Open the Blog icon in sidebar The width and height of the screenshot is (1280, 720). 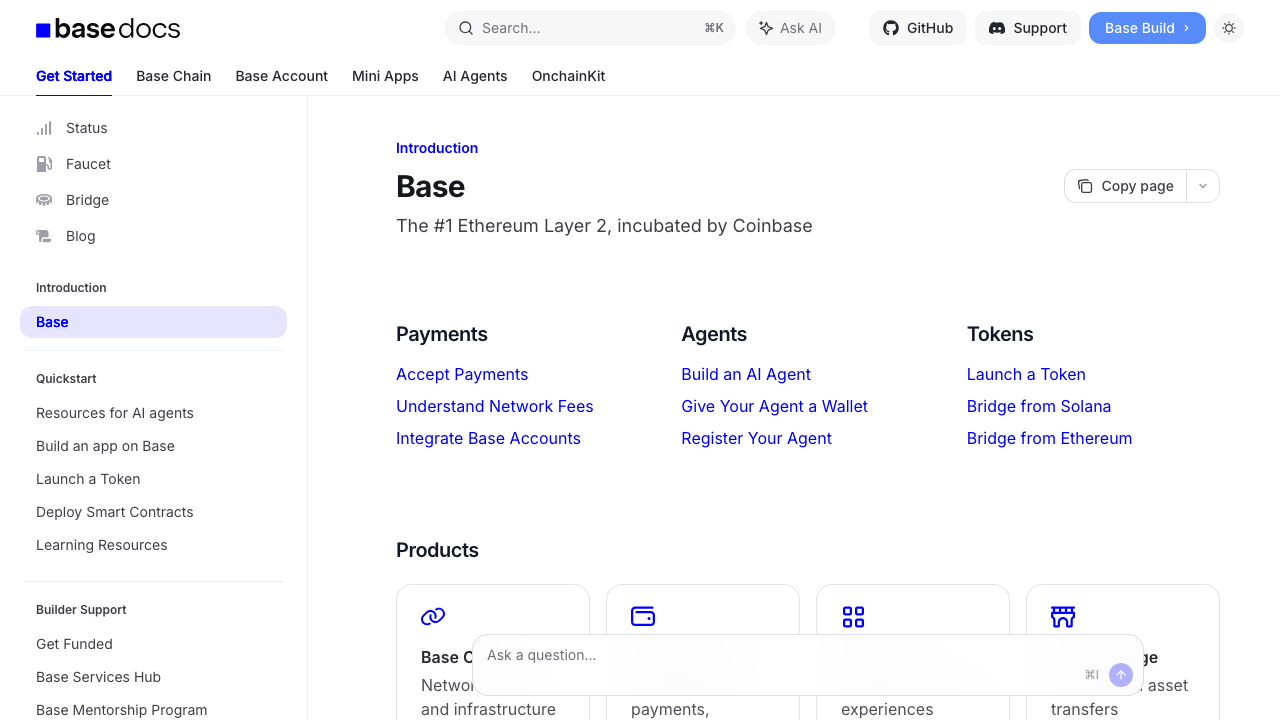(x=44, y=236)
